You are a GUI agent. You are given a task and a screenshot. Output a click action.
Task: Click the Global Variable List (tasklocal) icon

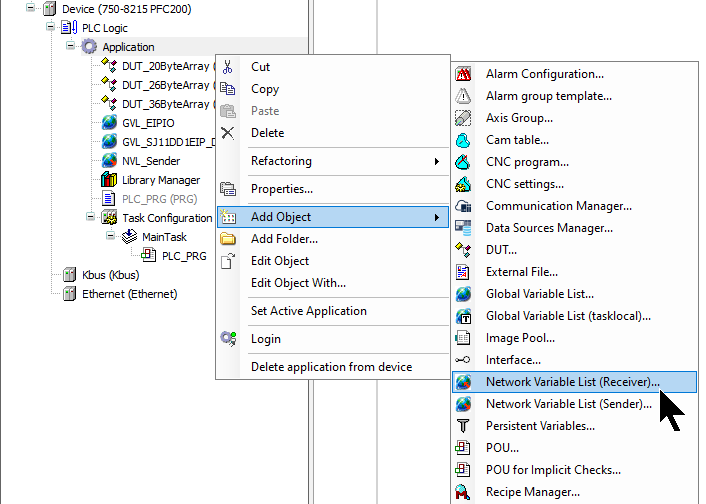(x=463, y=316)
